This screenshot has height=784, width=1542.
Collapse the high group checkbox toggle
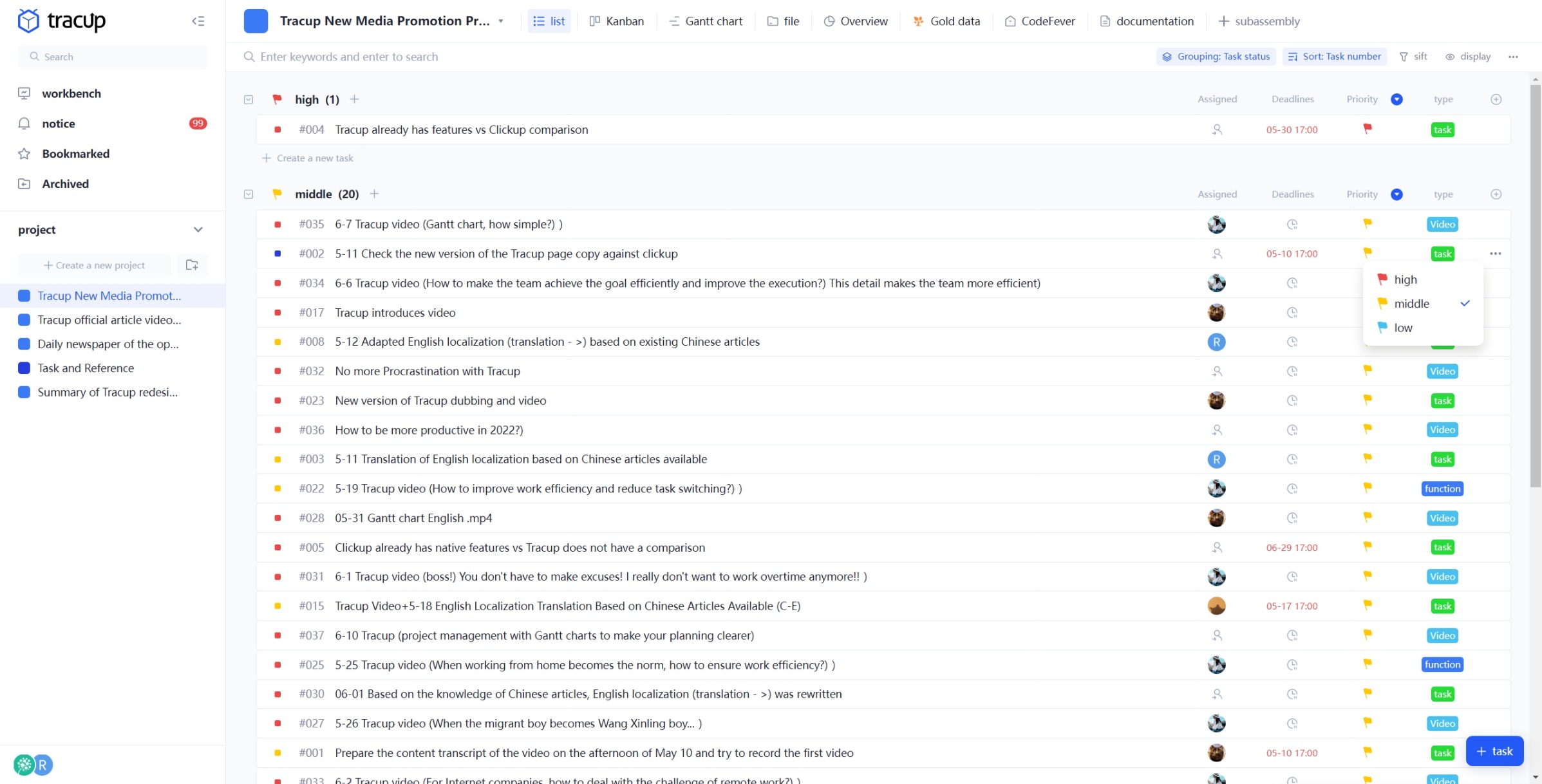(249, 100)
